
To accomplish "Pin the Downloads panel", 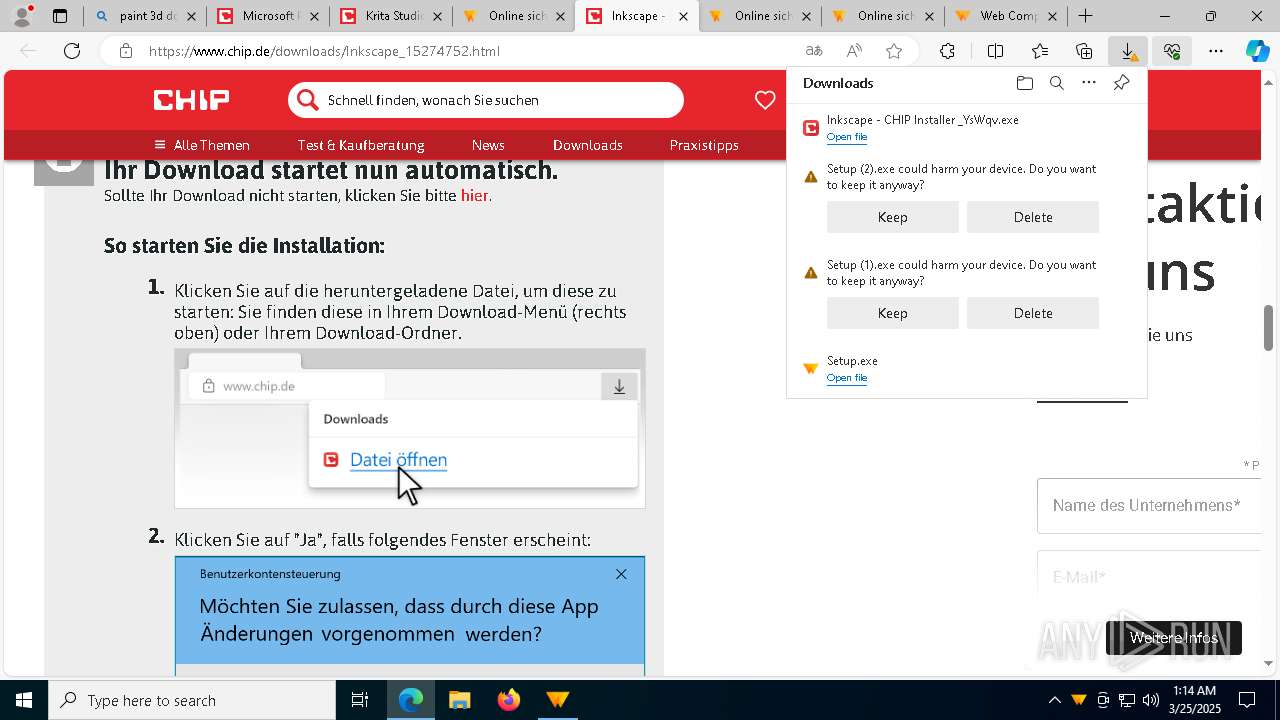I will [x=1121, y=83].
